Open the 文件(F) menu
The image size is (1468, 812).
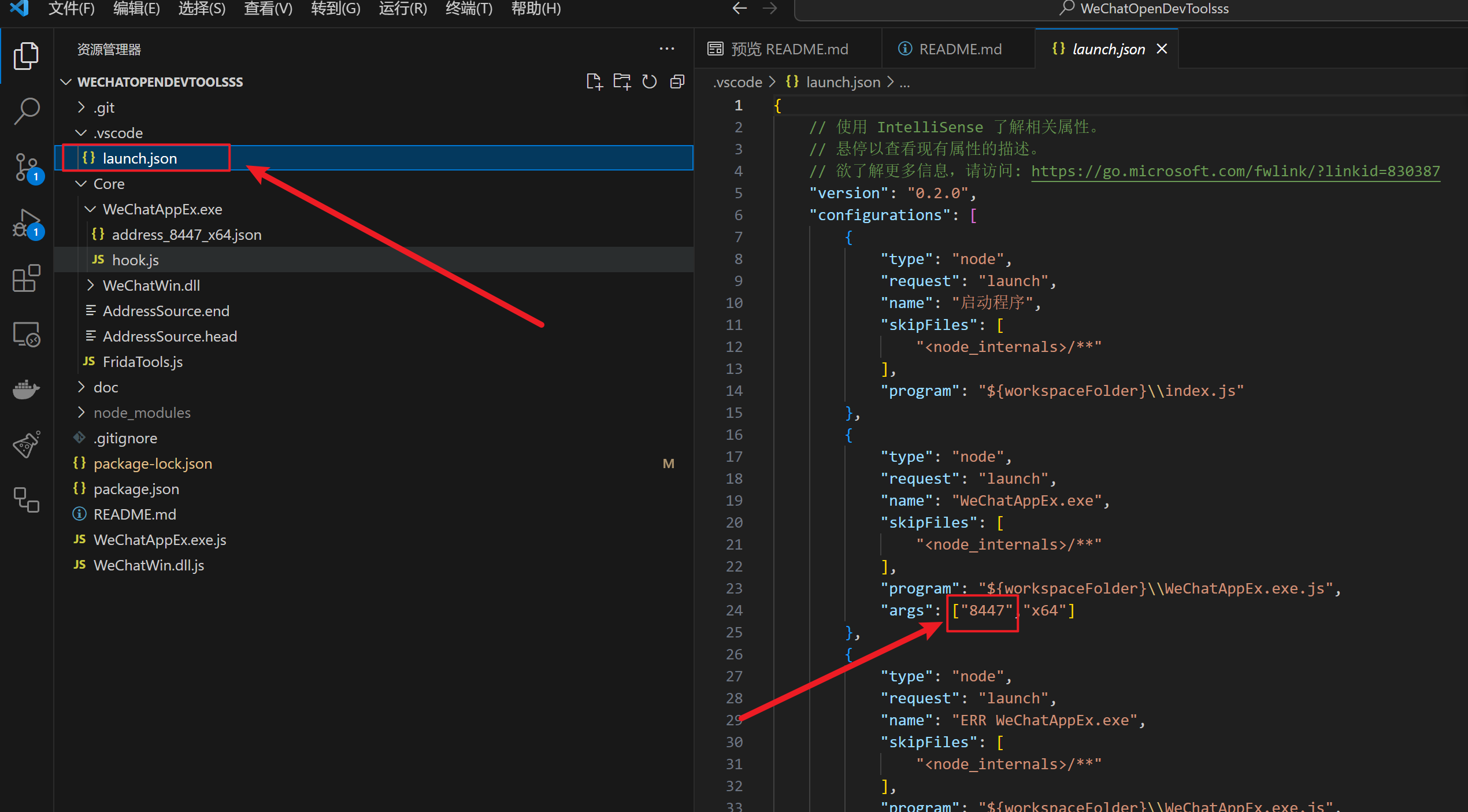point(72,9)
